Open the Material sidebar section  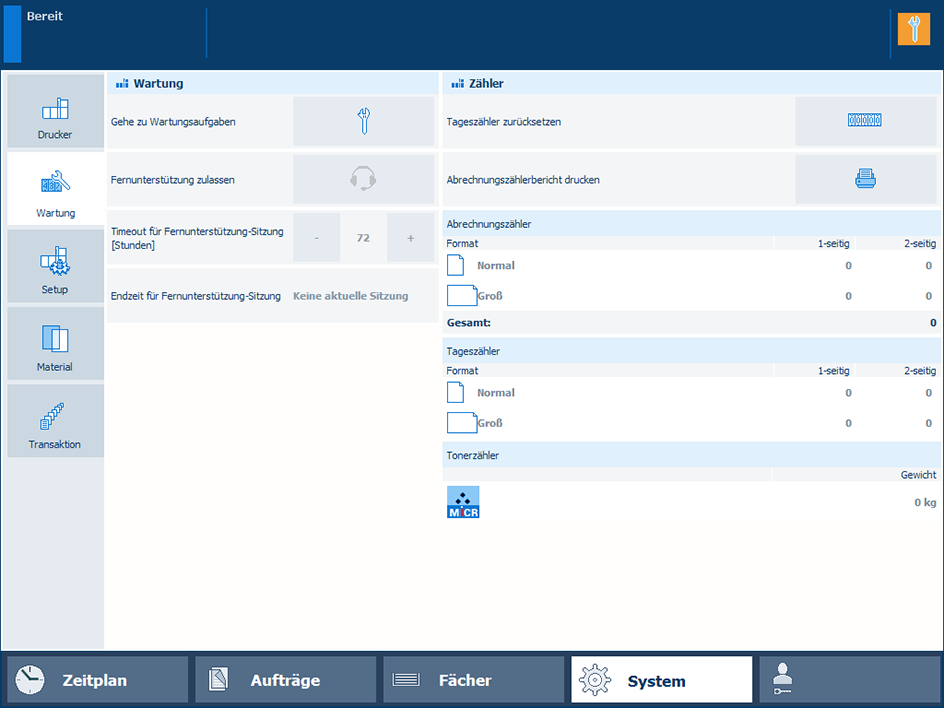point(55,344)
